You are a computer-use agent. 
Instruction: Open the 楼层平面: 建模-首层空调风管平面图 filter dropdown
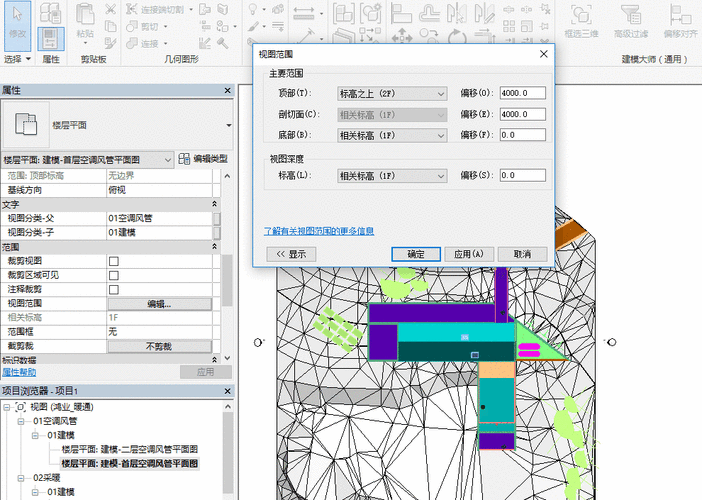88,160
